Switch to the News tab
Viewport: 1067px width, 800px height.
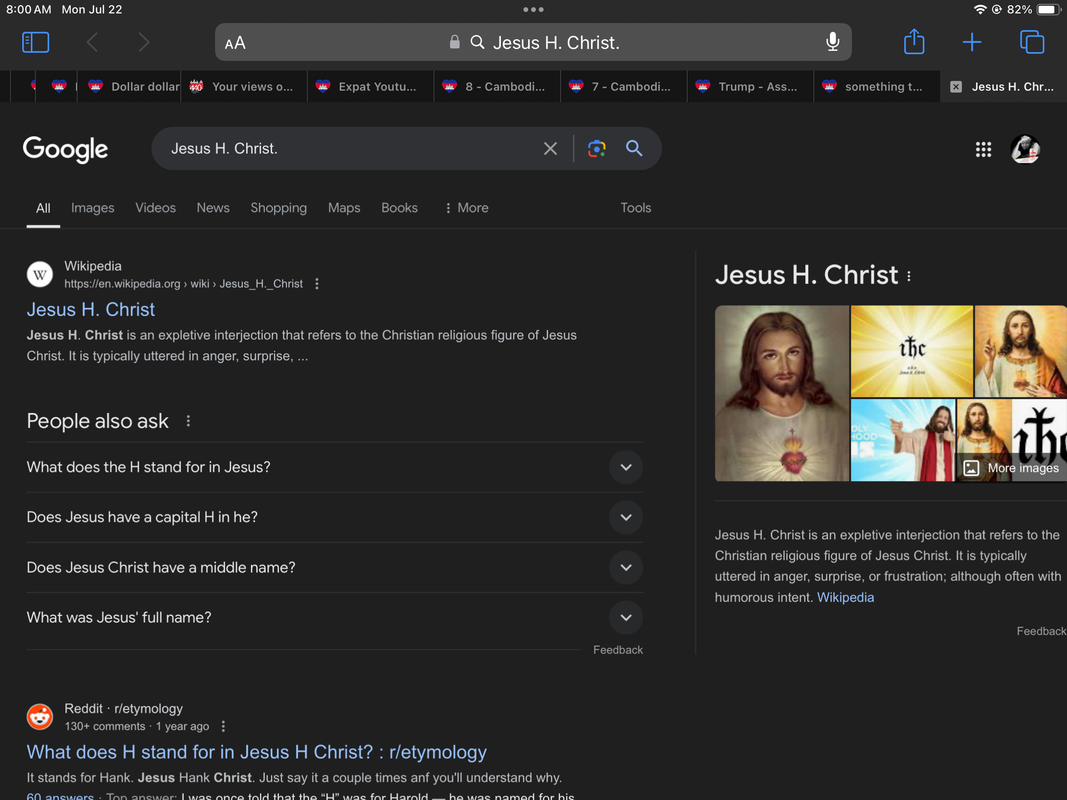pyautogui.click(x=213, y=207)
